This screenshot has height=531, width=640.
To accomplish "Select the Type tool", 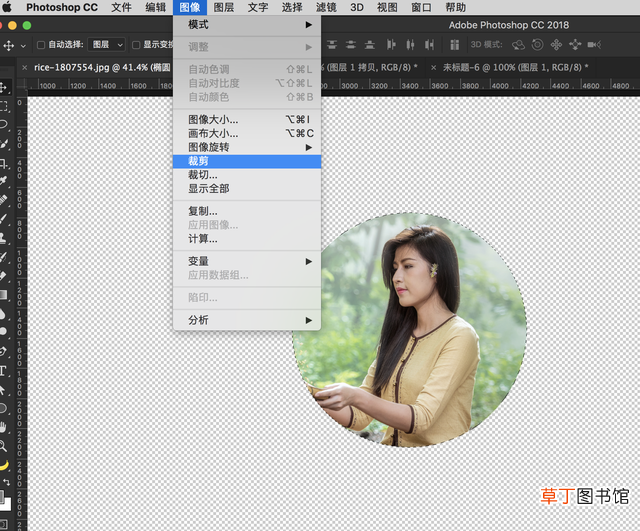I will (x=3, y=371).
